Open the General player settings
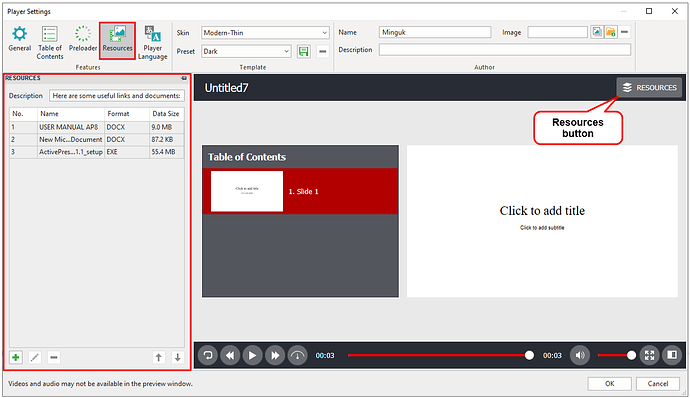 tap(19, 40)
